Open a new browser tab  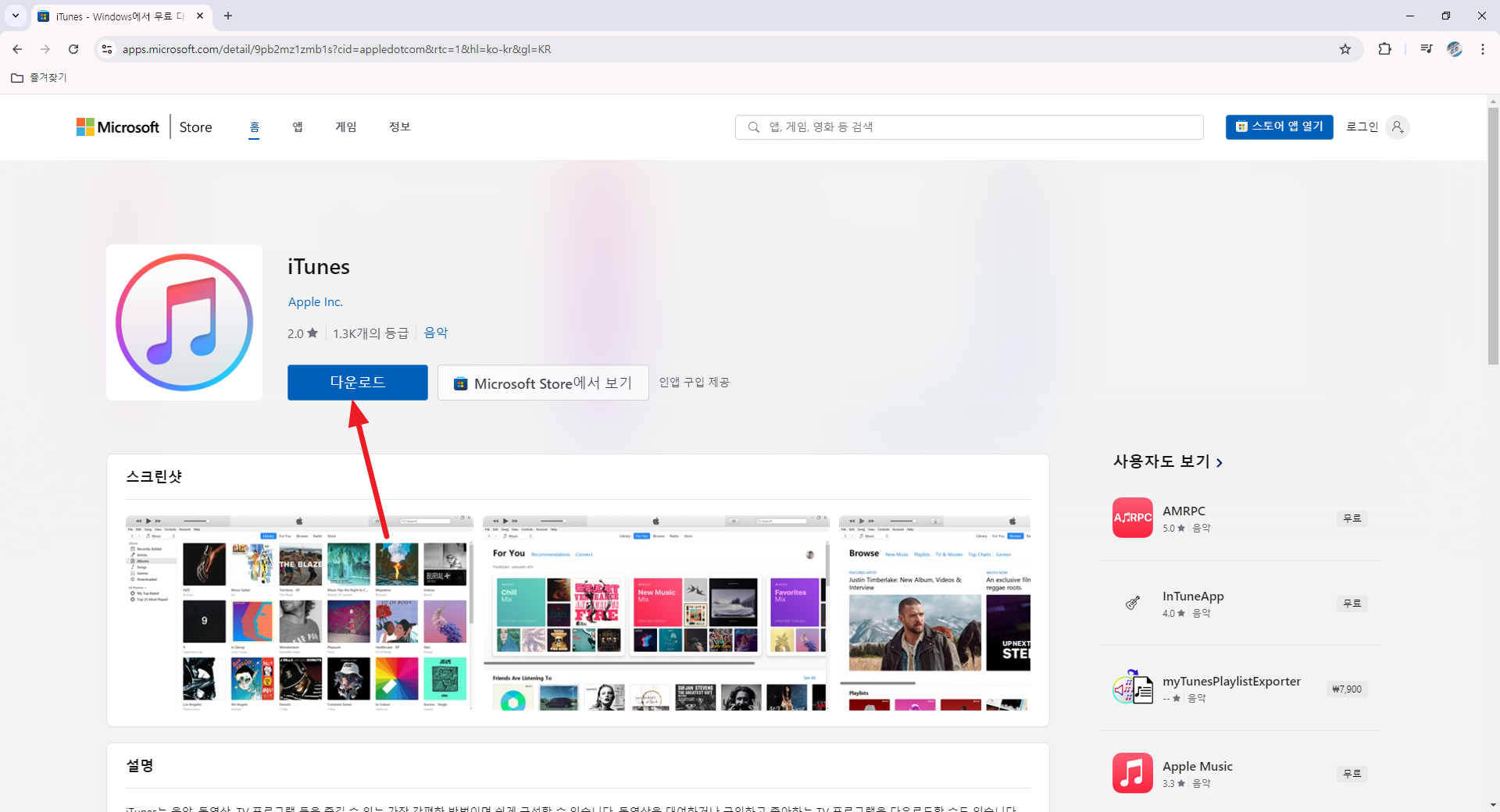(228, 16)
